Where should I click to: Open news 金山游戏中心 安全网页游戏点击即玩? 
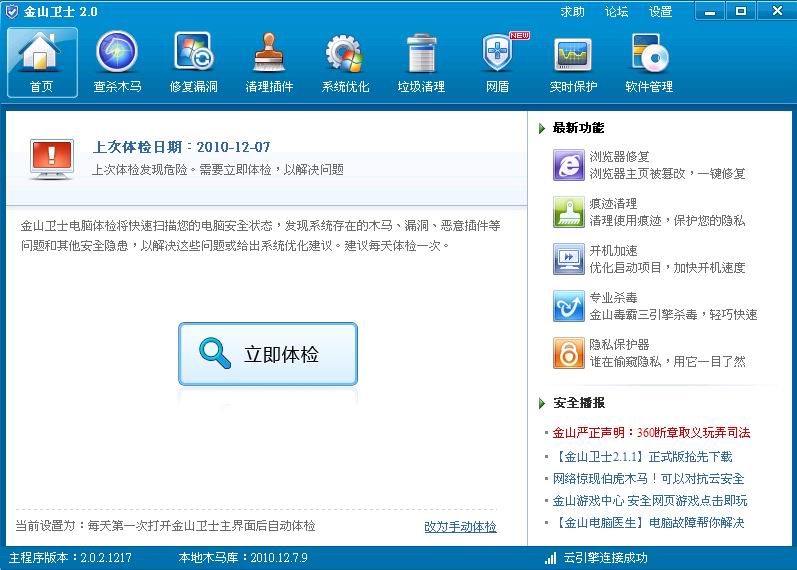(650, 501)
